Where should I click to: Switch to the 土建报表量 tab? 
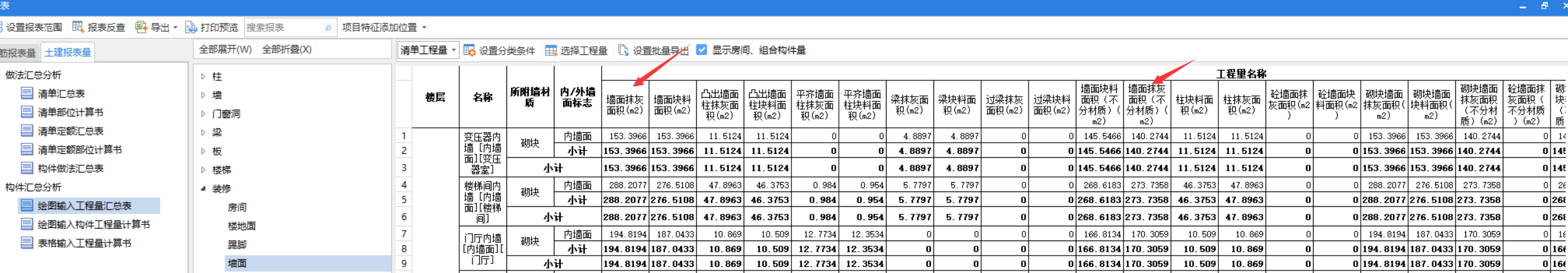tap(68, 52)
